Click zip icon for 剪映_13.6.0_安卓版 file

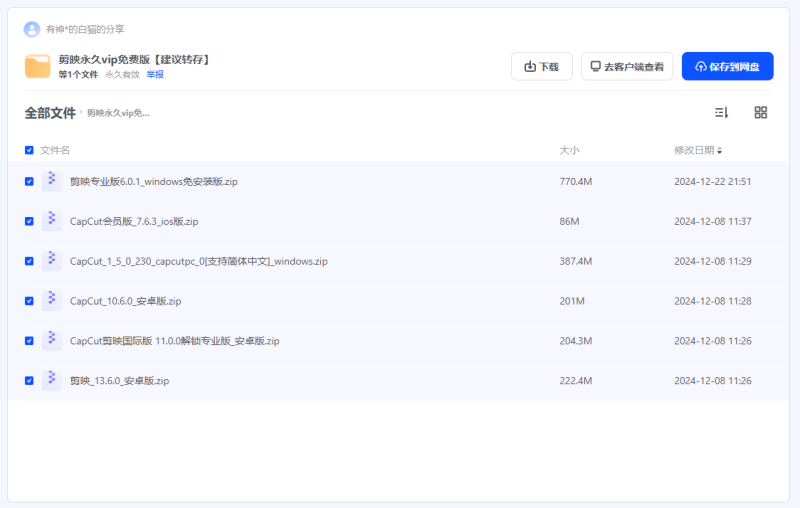51,380
